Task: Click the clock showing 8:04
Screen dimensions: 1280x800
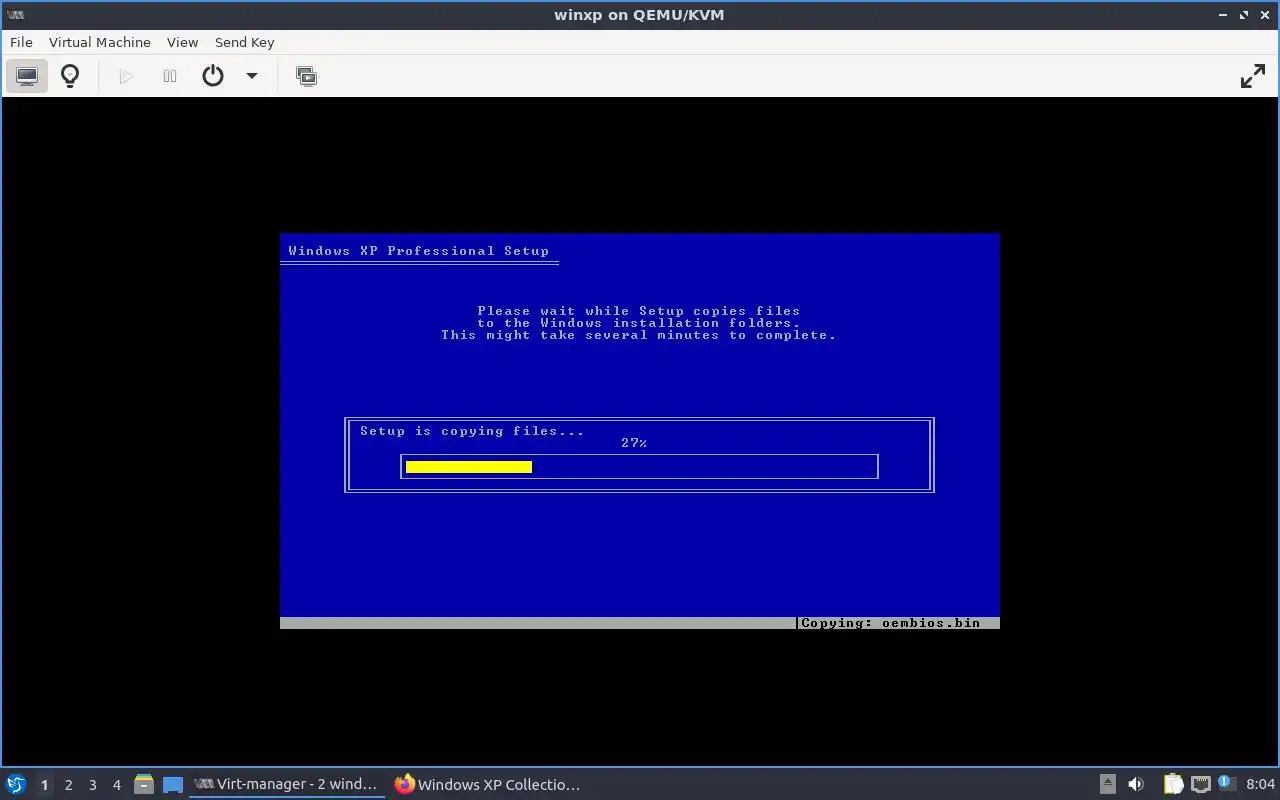Action: click(1261, 785)
